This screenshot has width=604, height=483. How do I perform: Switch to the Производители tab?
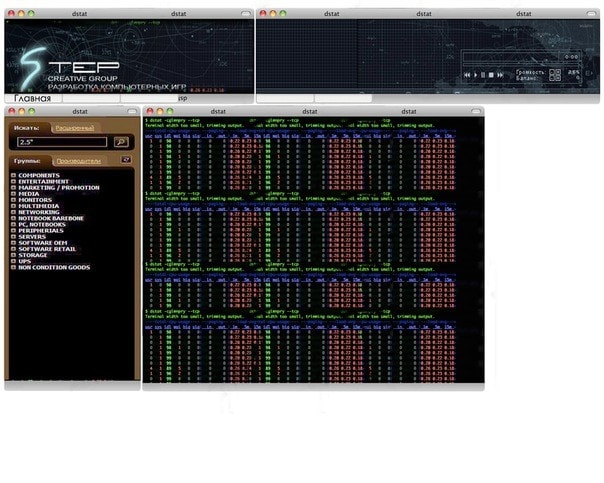pos(77,160)
